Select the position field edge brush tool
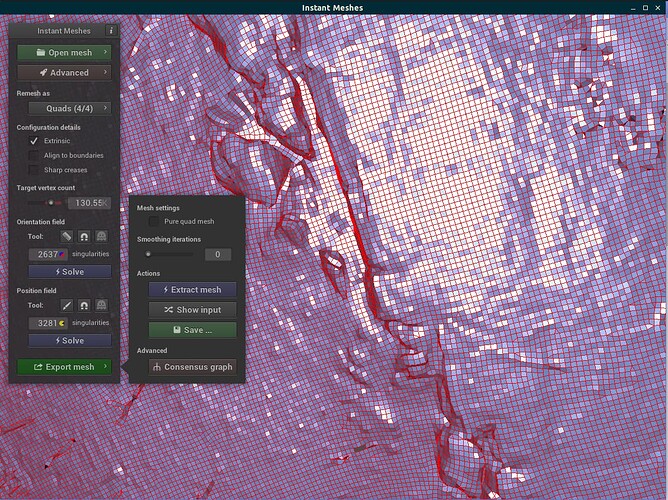668x500 pixels. click(67, 305)
